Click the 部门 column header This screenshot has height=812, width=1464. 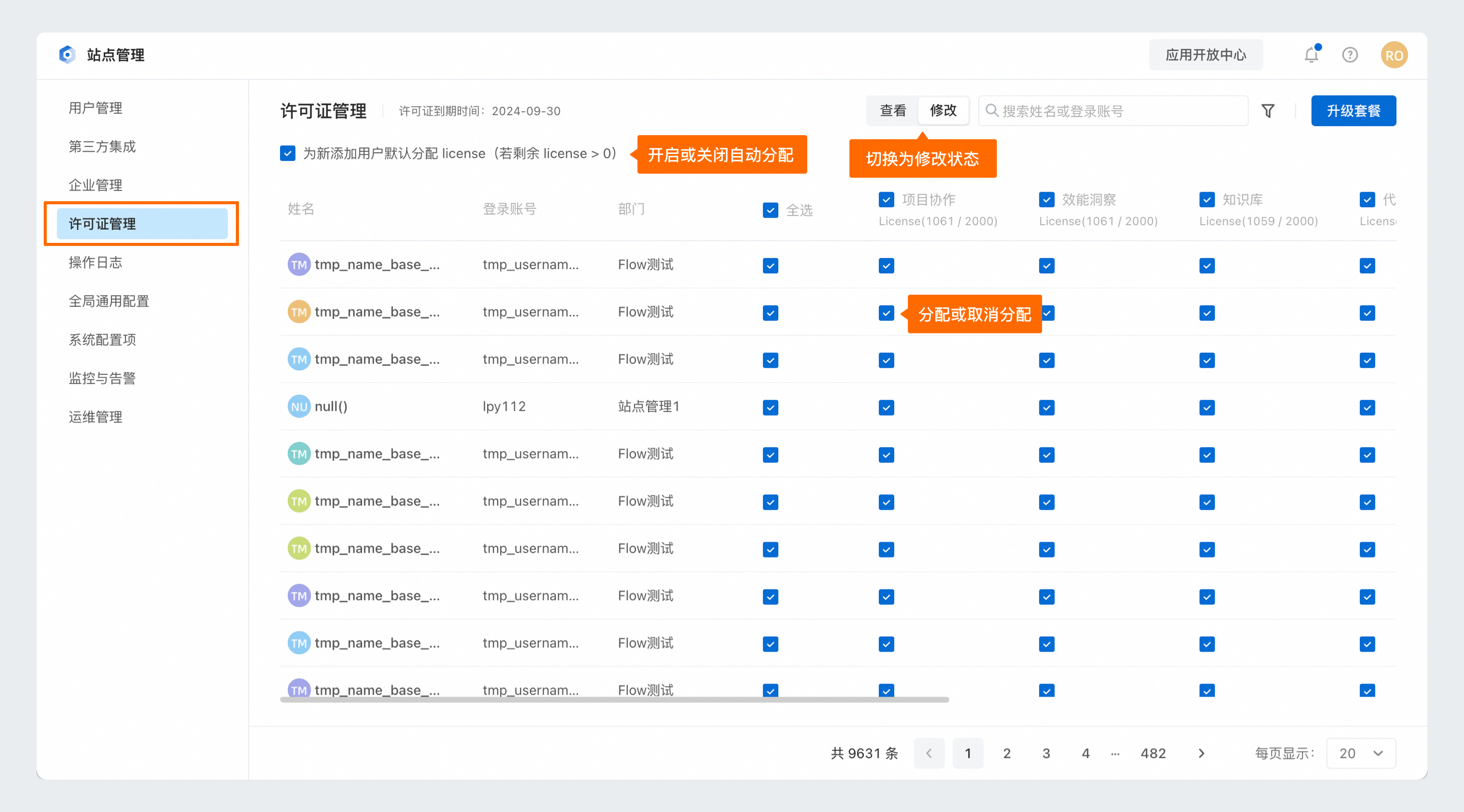coord(631,209)
